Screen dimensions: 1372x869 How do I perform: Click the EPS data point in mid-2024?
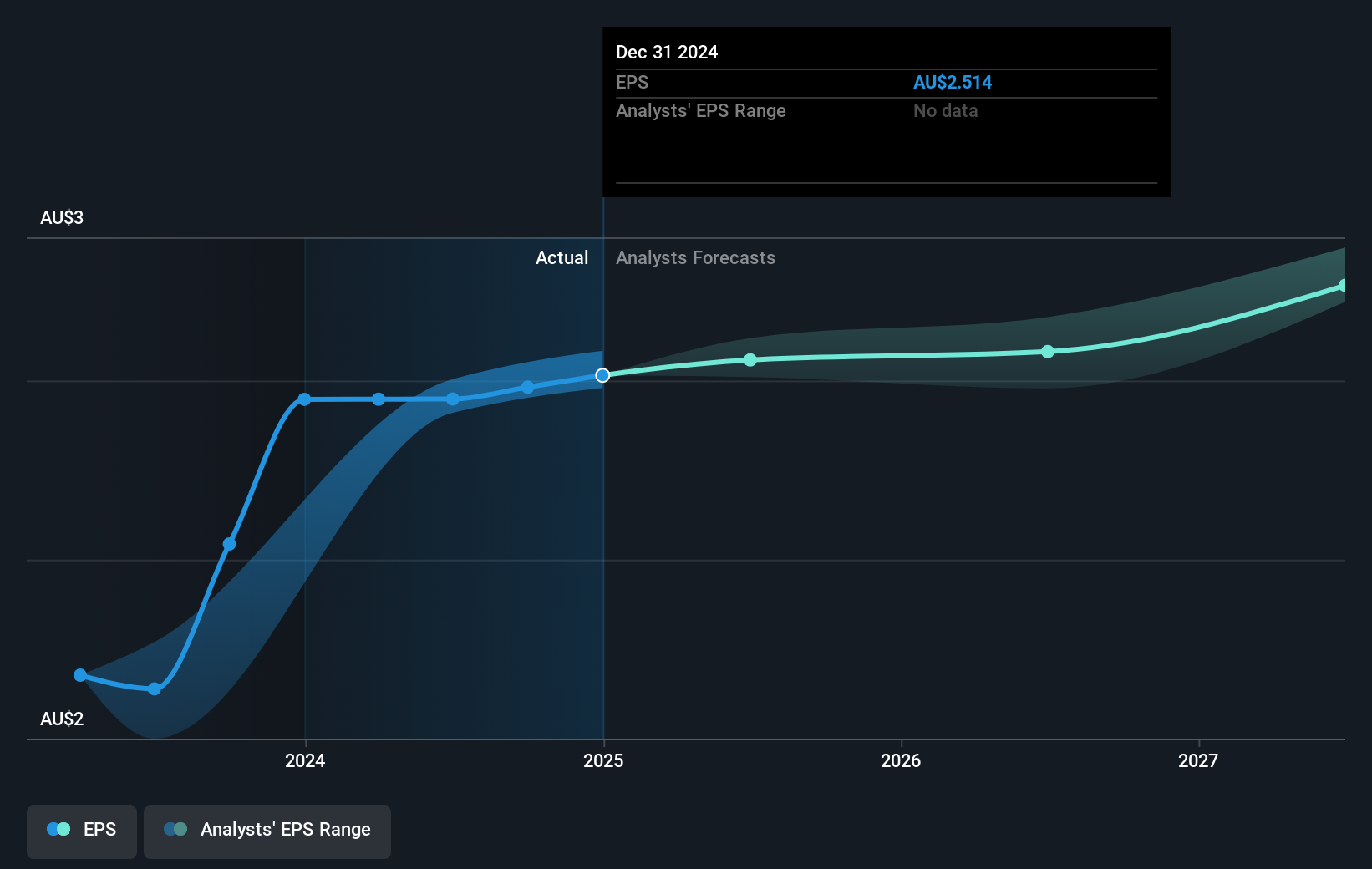click(x=453, y=399)
